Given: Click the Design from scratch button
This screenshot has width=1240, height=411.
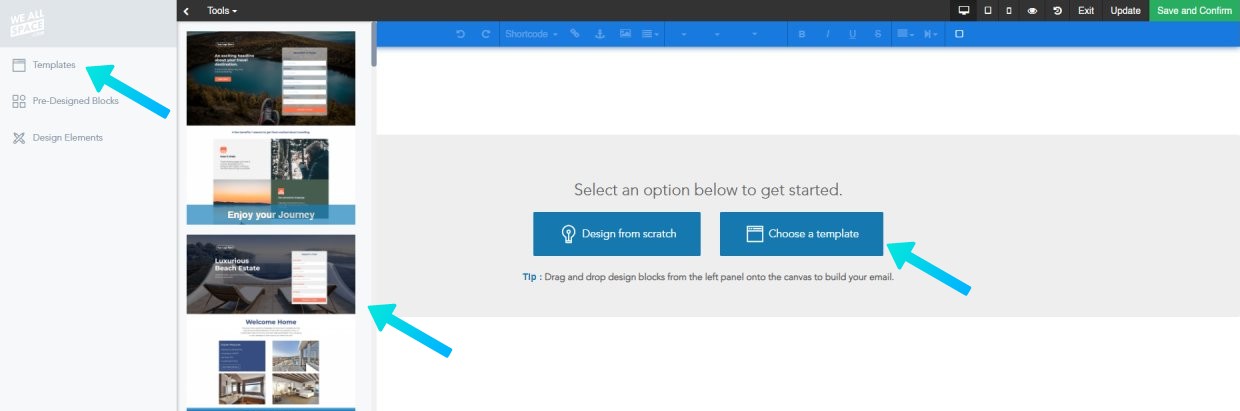Looking at the screenshot, I should point(616,233).
